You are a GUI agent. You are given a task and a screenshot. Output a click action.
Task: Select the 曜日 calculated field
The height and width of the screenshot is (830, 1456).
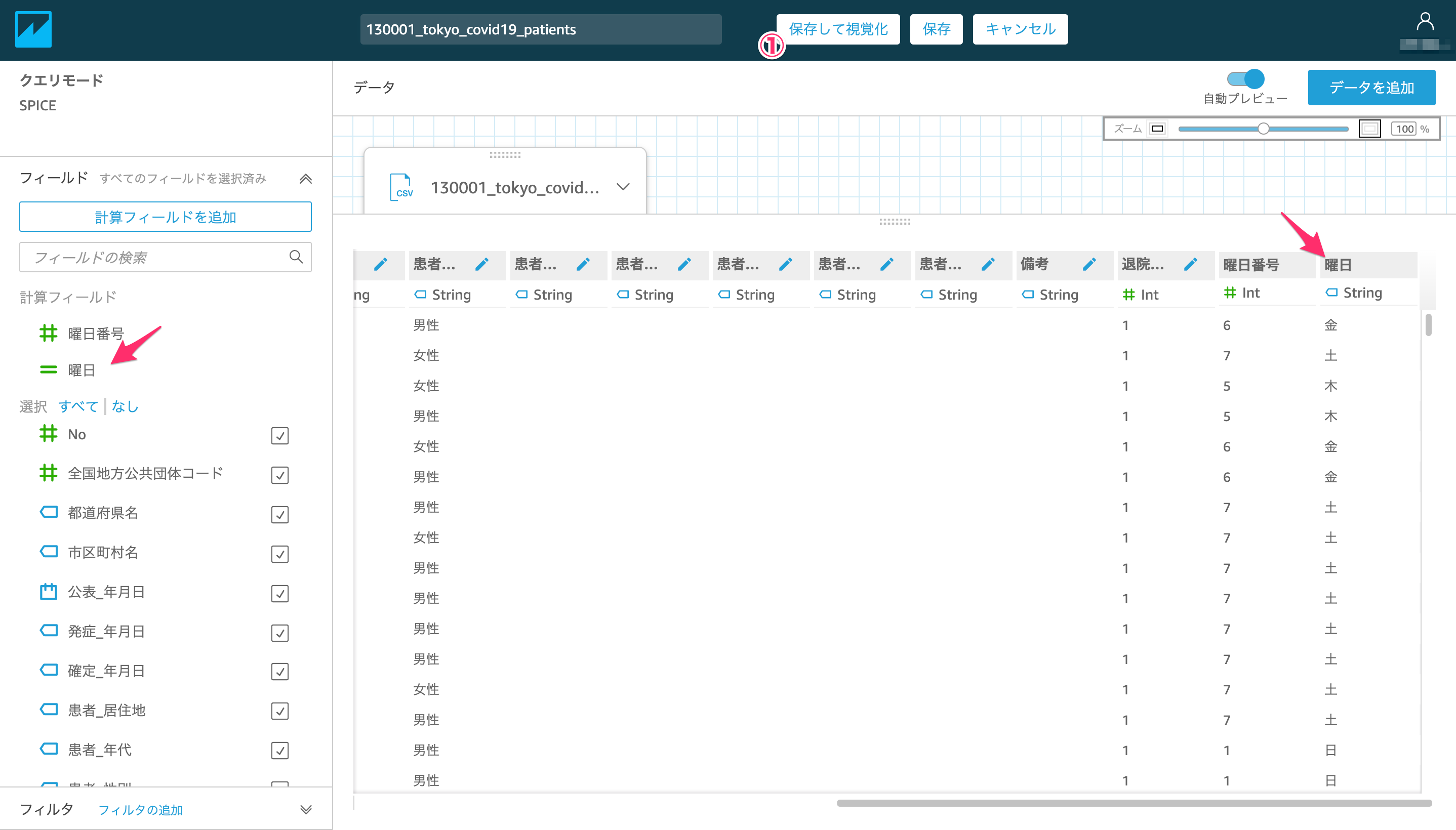pos(81,370)
